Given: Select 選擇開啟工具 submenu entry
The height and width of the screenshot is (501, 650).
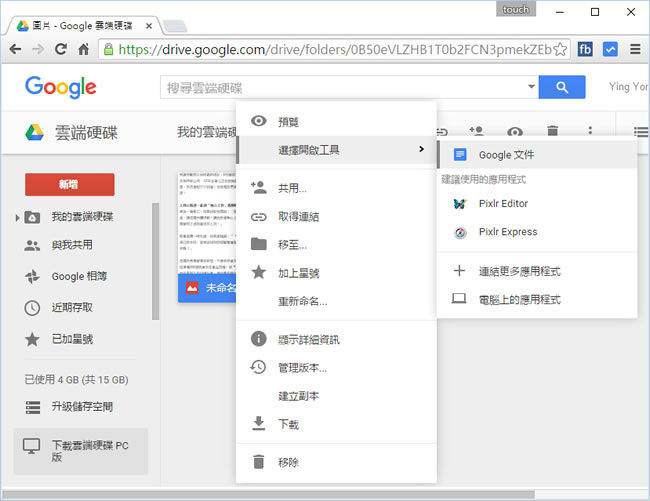Looking at the screenshot, I should (x=336, y=150).
